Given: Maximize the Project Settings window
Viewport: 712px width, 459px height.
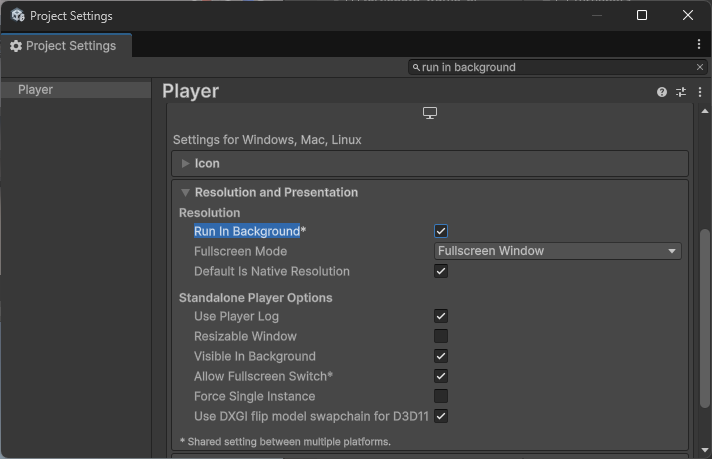Looking at the screenshot, I should tap(642, 15).
